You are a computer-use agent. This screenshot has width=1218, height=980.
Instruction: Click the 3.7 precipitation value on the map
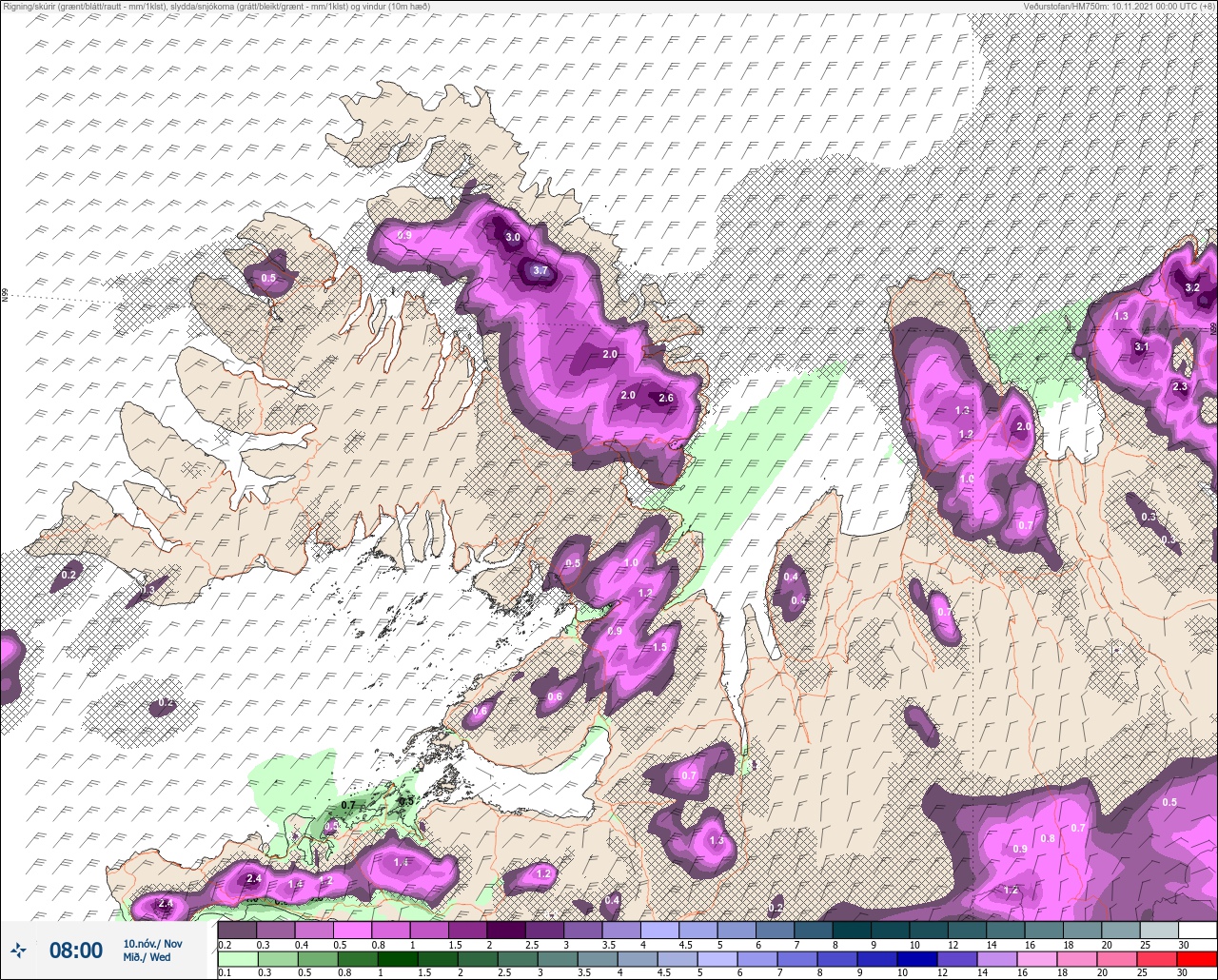(540, 270)
